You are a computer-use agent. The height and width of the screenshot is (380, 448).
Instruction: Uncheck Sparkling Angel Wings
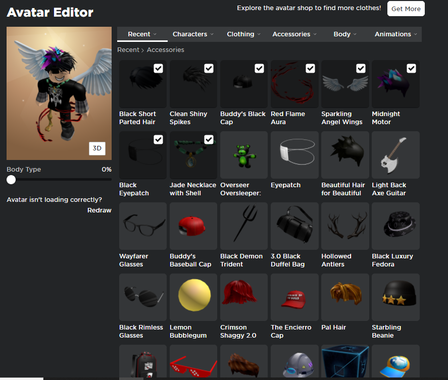[x=361, y=68]
